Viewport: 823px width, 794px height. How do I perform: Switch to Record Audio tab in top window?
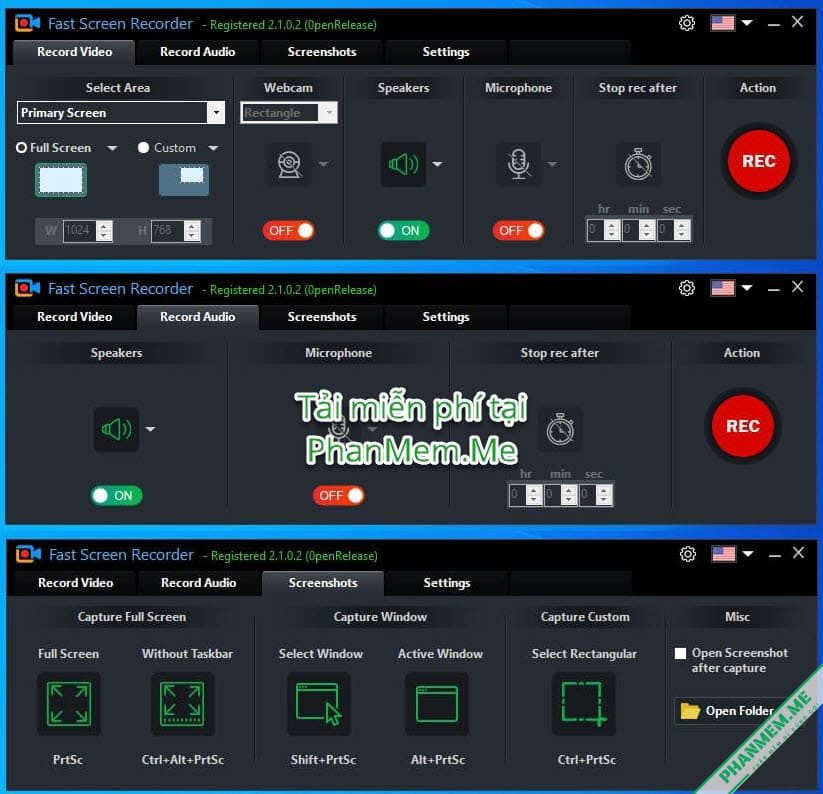tap(197, 52)
